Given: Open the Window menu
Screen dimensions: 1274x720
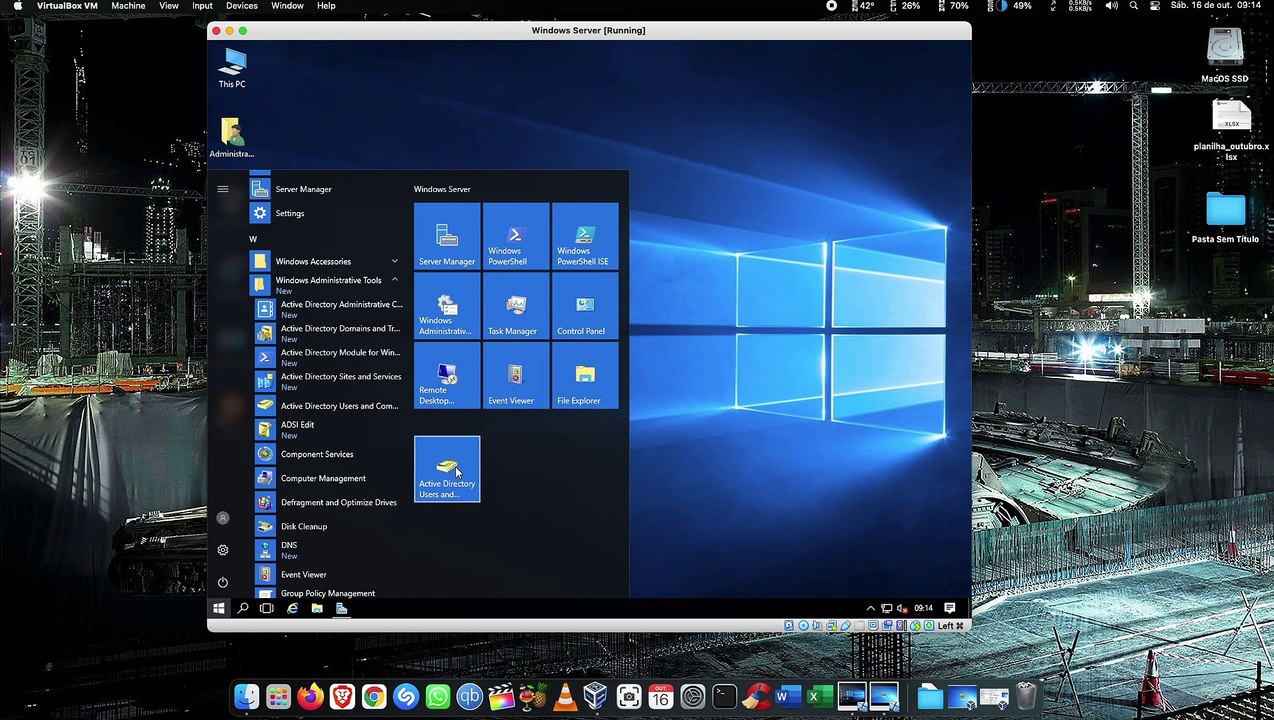Looking at the screenshot, I should coord(287,6).
